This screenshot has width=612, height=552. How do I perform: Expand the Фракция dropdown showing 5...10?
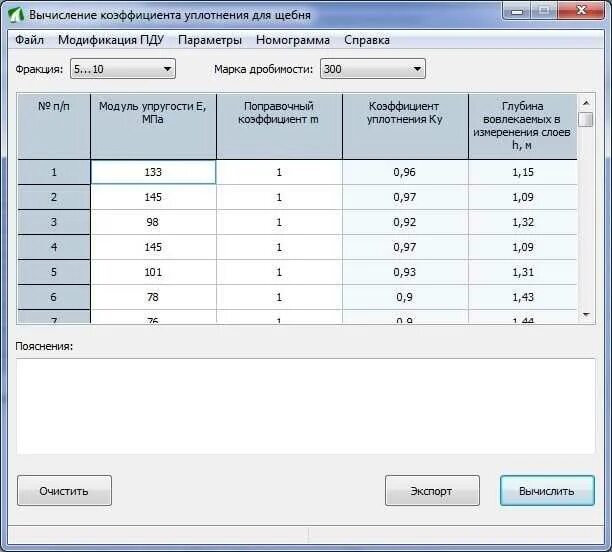[123, 69]
